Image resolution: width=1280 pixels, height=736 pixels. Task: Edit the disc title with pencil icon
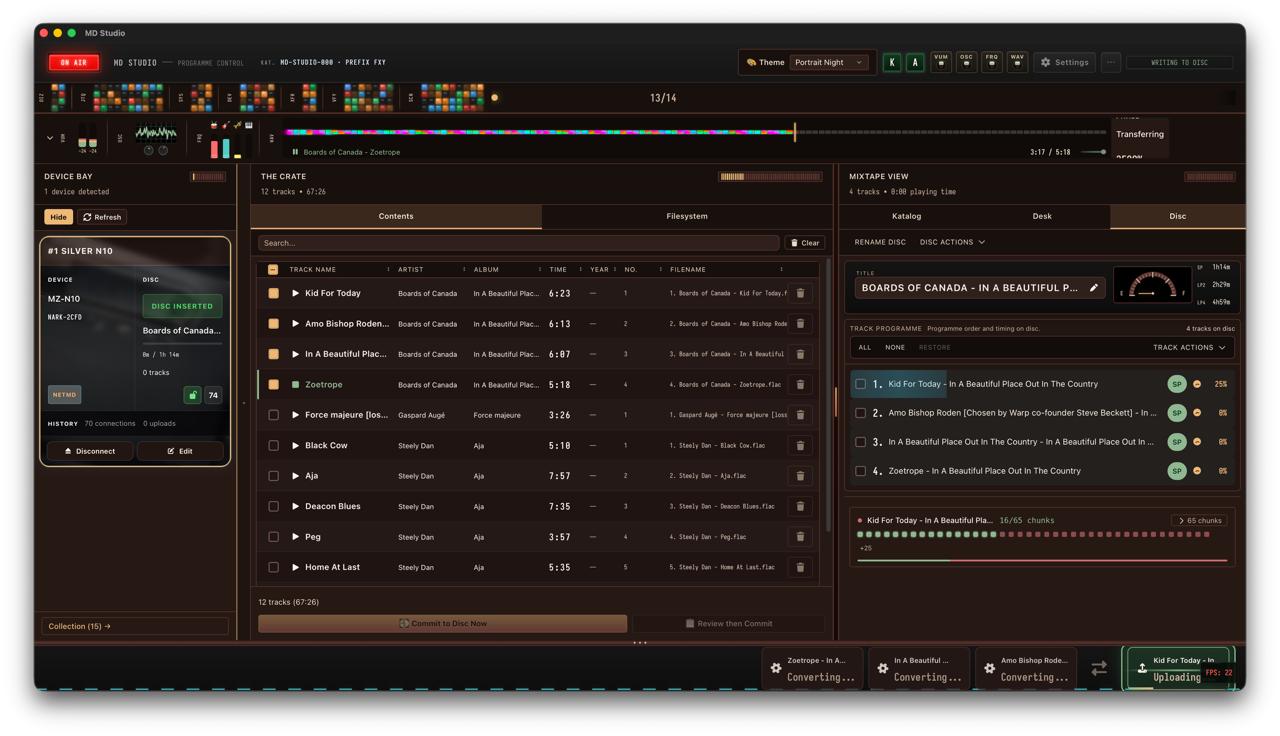tap(1094, 288)
